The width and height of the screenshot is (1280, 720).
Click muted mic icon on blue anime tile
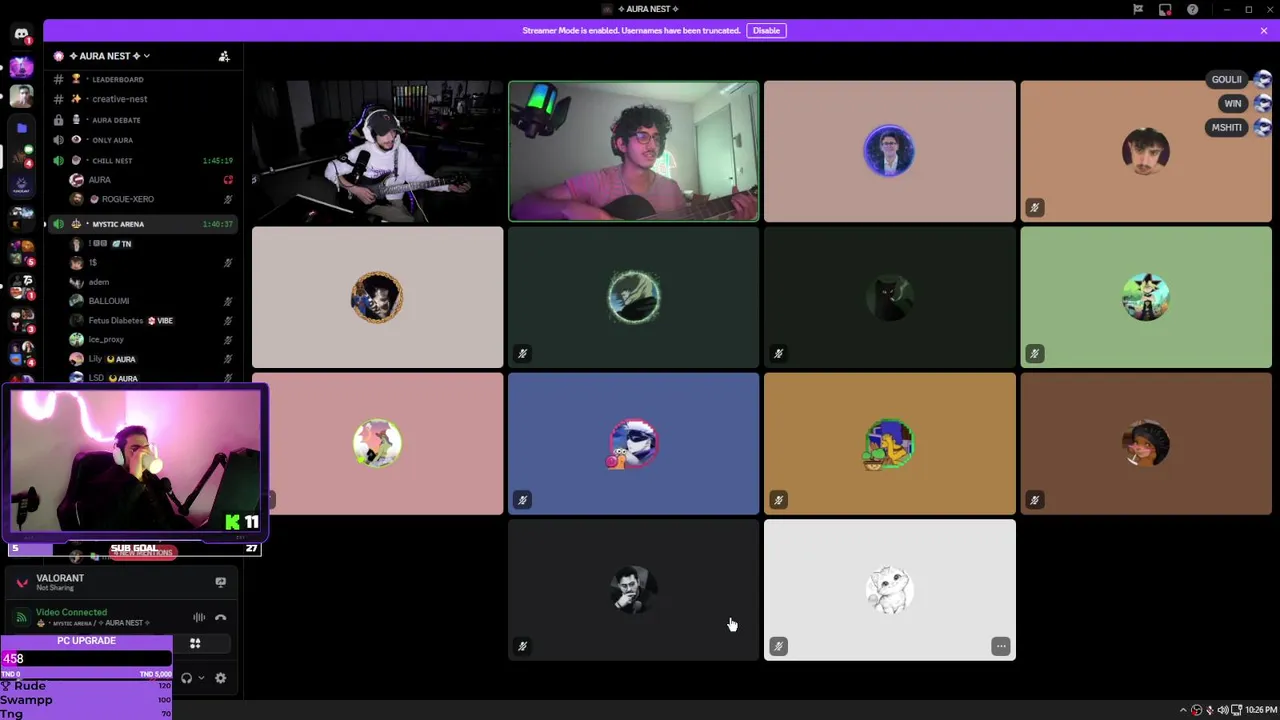pyautogui.click(x=522, y=500)
